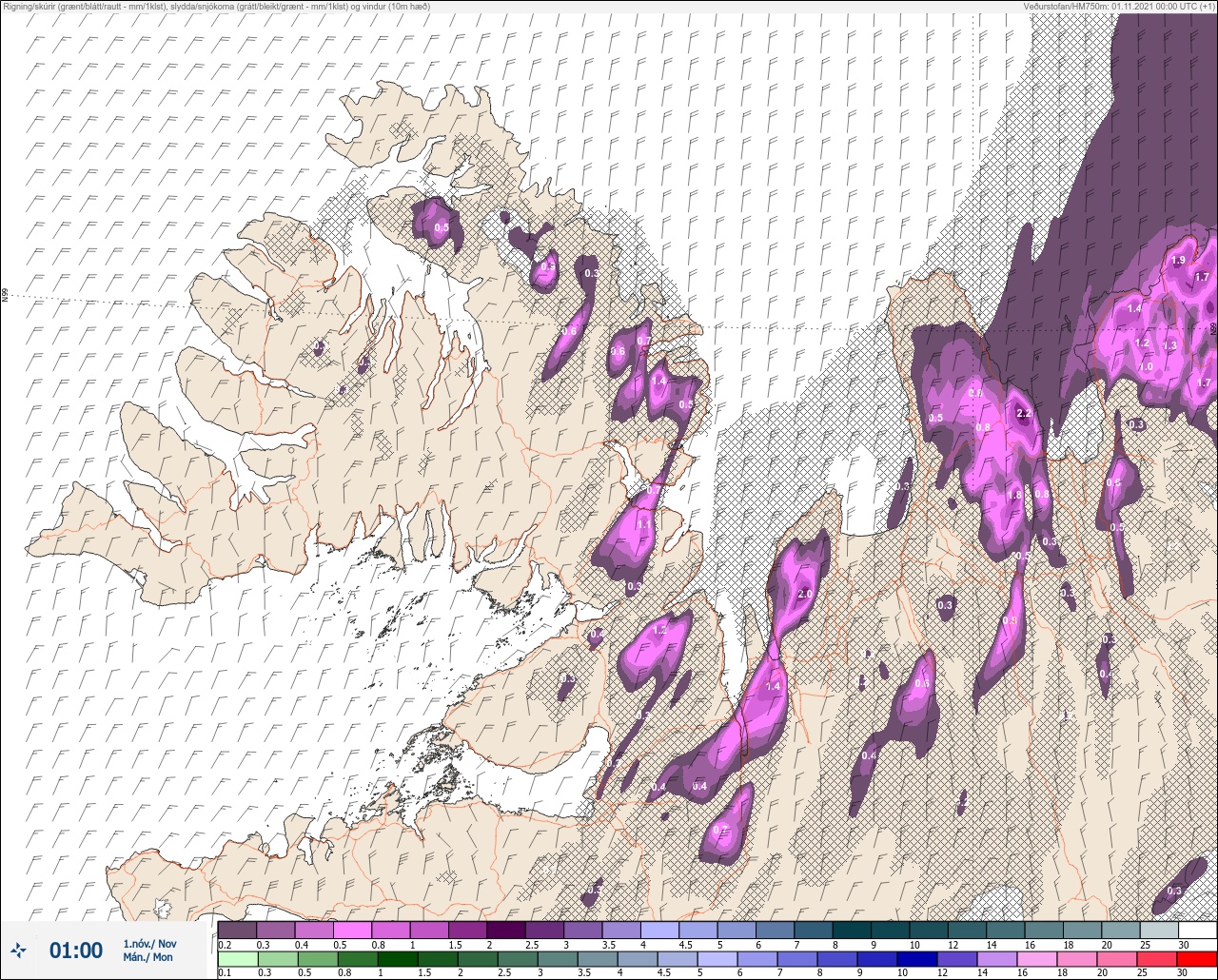This screenshot has width=1218, height=980.
Task: Click the 2.2 precipitation value on the map
Action: 1024,414
